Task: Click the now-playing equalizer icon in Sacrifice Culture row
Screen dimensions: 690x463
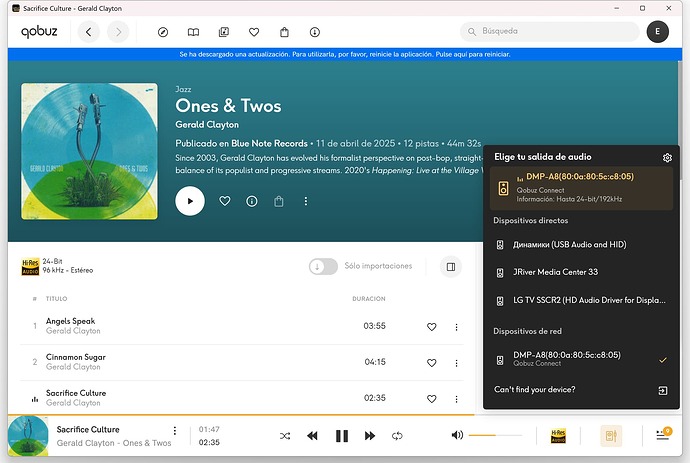Action: point(35,399)
